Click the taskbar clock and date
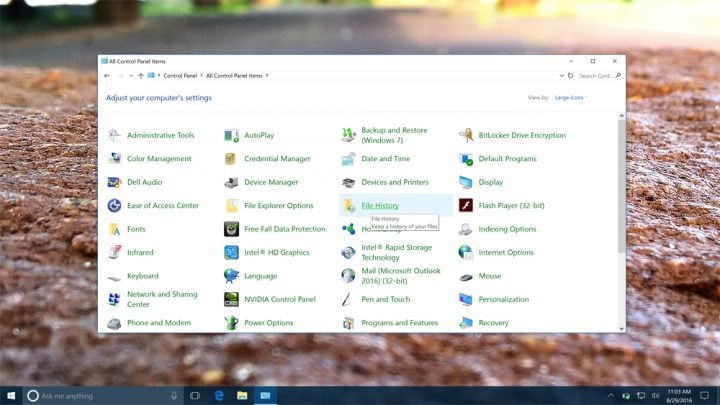The height and width of the screenshot is (405, 720). coord(679,396)
